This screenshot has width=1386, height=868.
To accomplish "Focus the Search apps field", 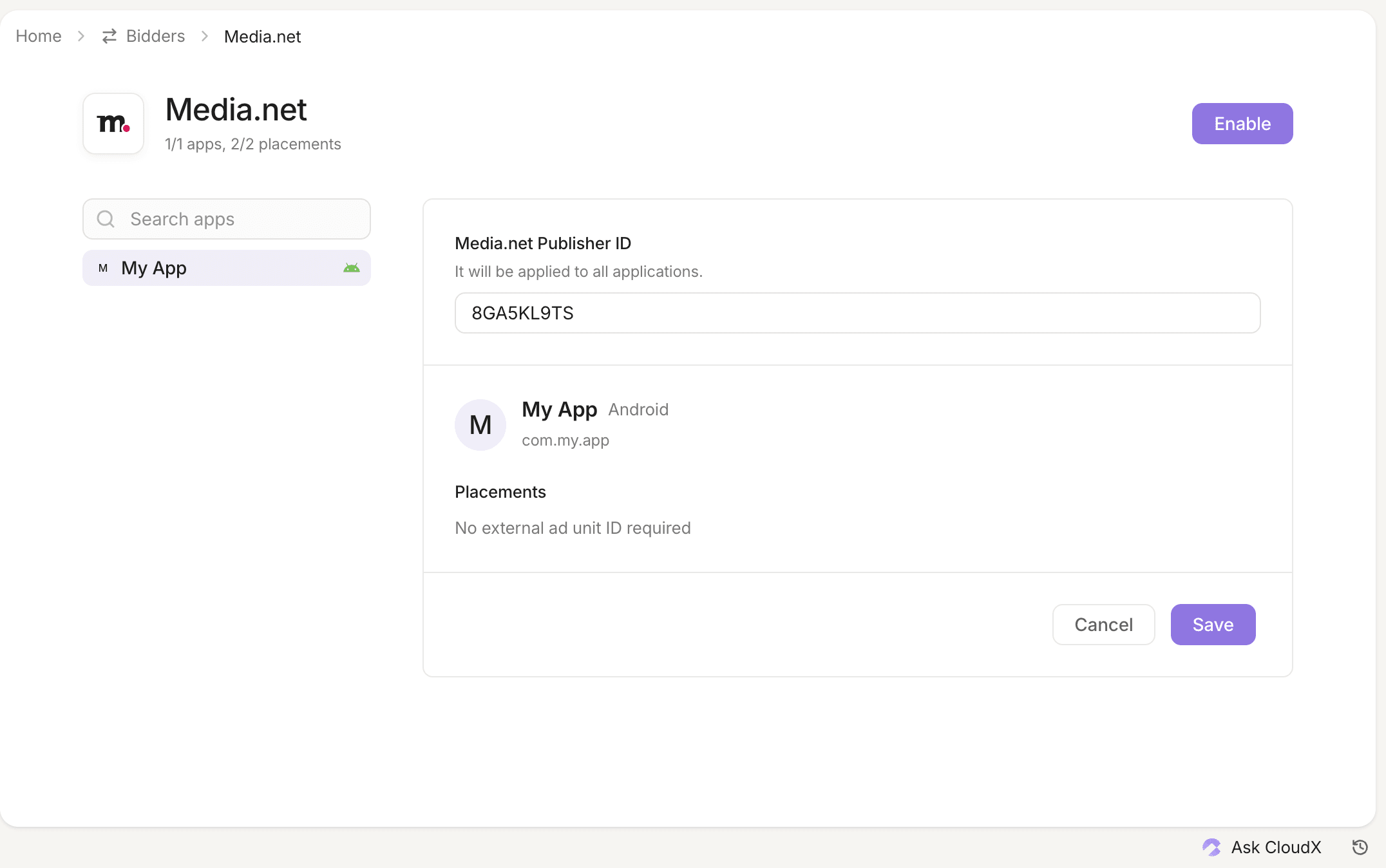I will (x=227, y=219).
